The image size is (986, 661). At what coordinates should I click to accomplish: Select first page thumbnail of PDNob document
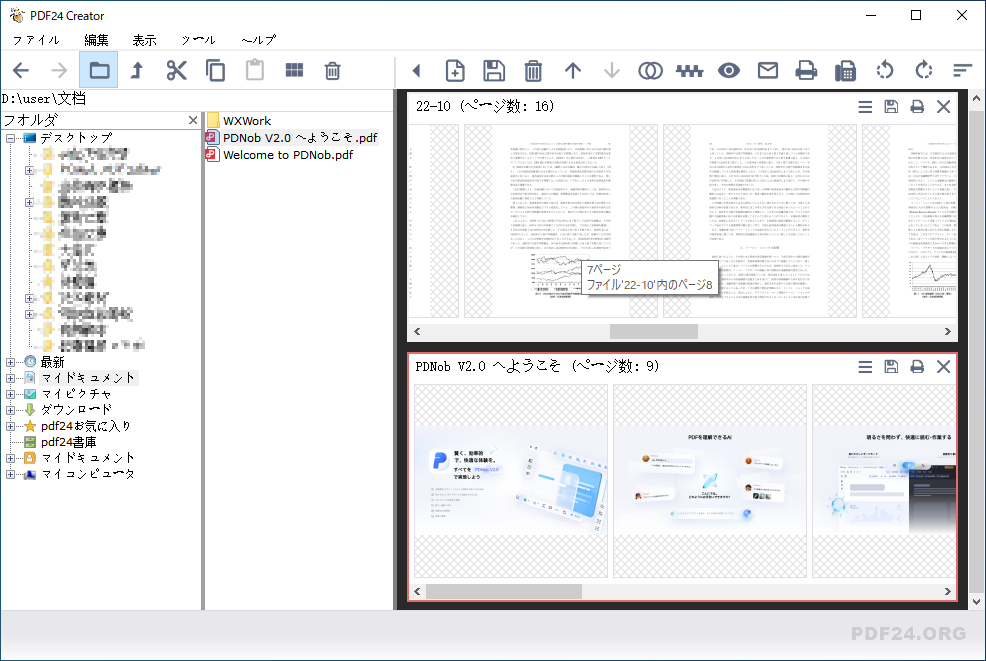(x=511, y=481)
